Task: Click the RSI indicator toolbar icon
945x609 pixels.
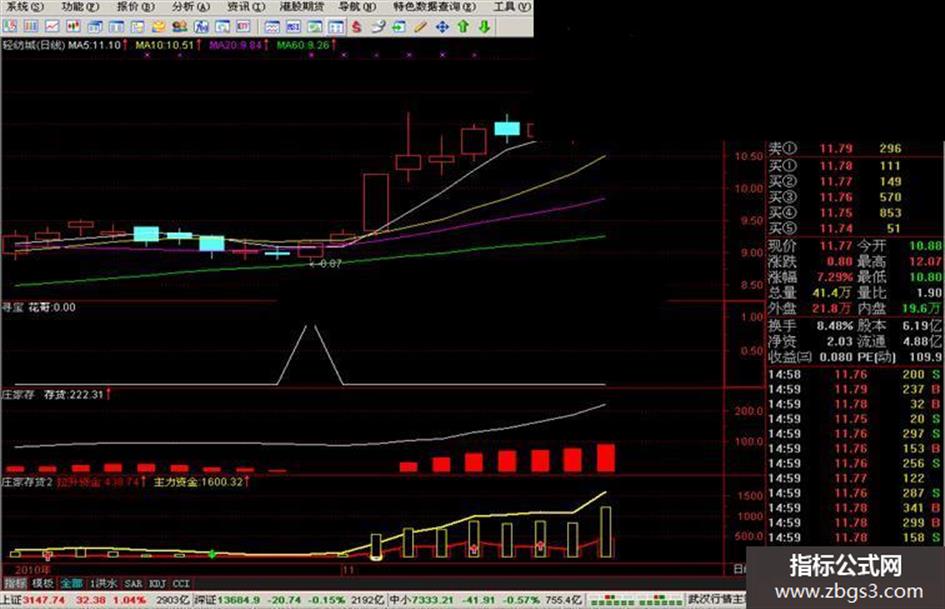Action: point(294,27)
